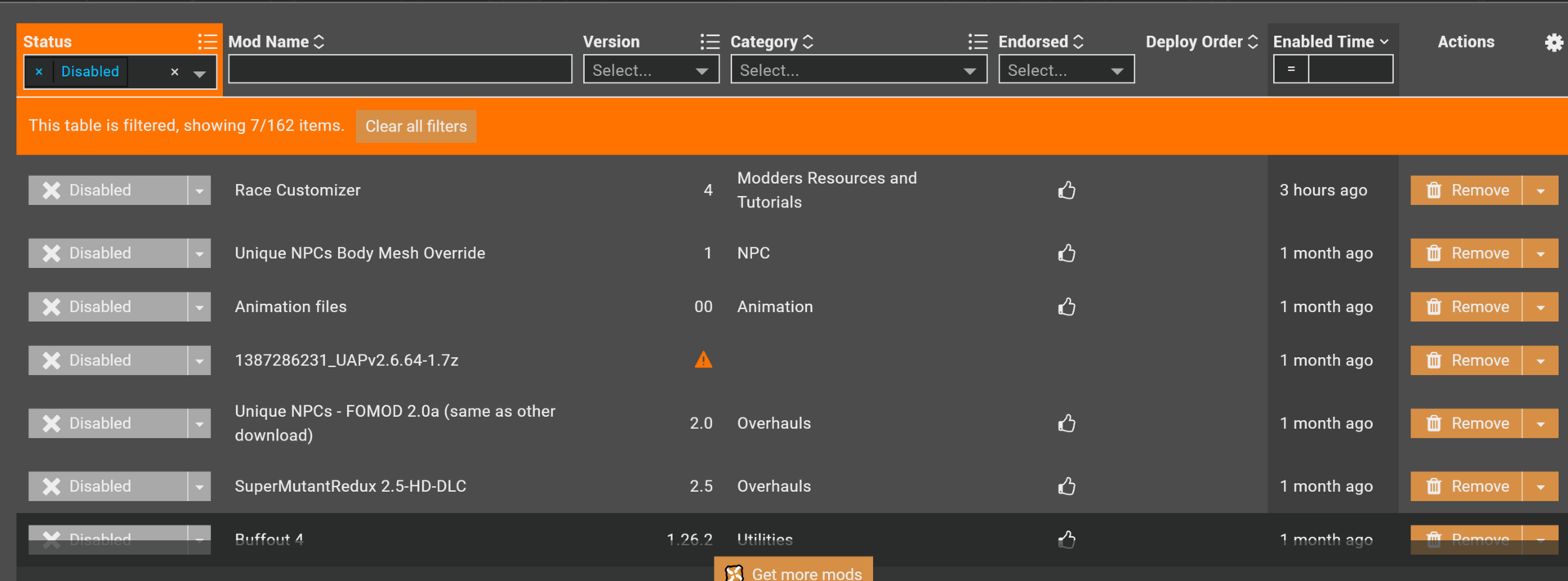Screen dimensions: 1568x581
Task: Remove SuperMutantRedux 2.5-HD-DLC mod
Action: [x=1466, y=486]
